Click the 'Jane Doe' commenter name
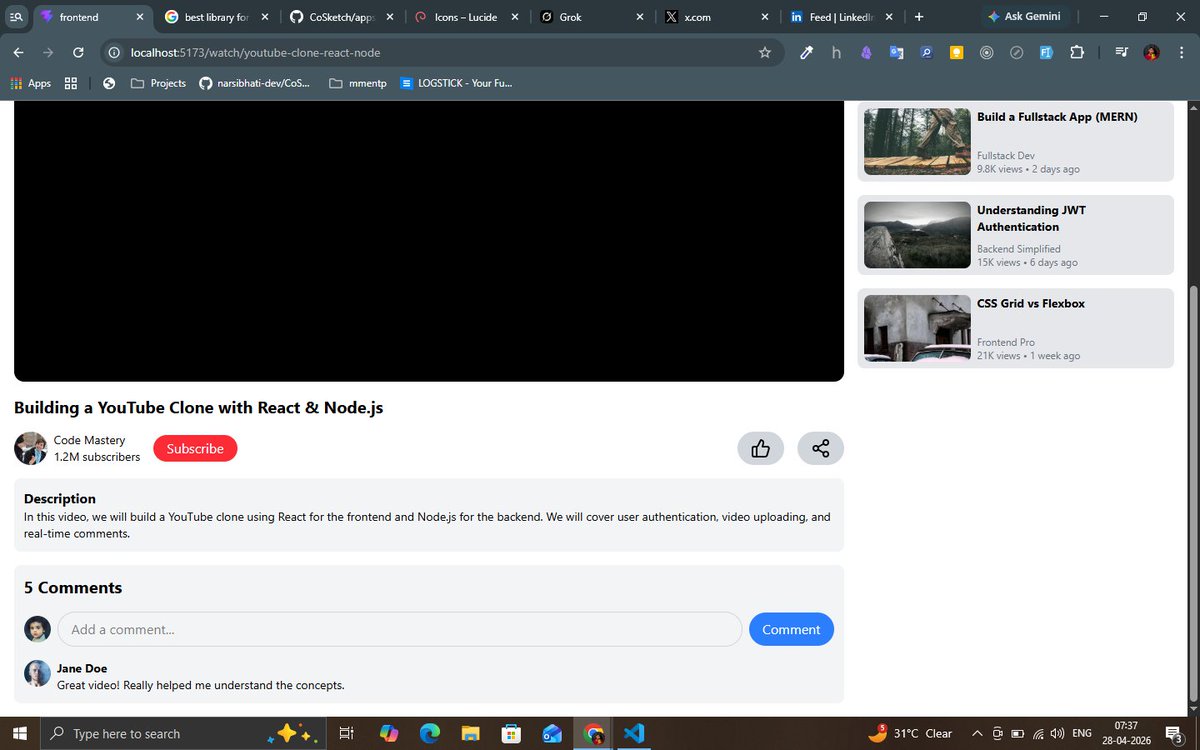Screen dimensions: 1200x750 pos(82,668)
